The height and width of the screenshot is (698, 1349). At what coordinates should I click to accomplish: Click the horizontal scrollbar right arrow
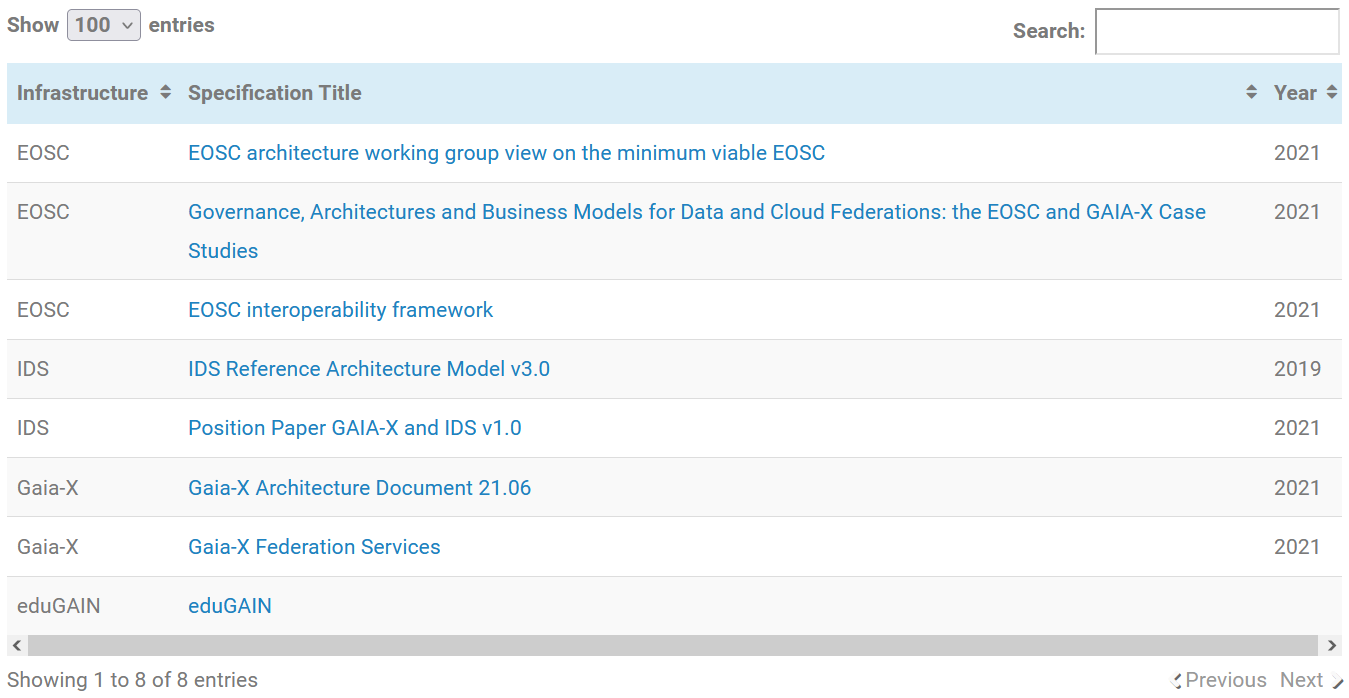coord(1331,645)
